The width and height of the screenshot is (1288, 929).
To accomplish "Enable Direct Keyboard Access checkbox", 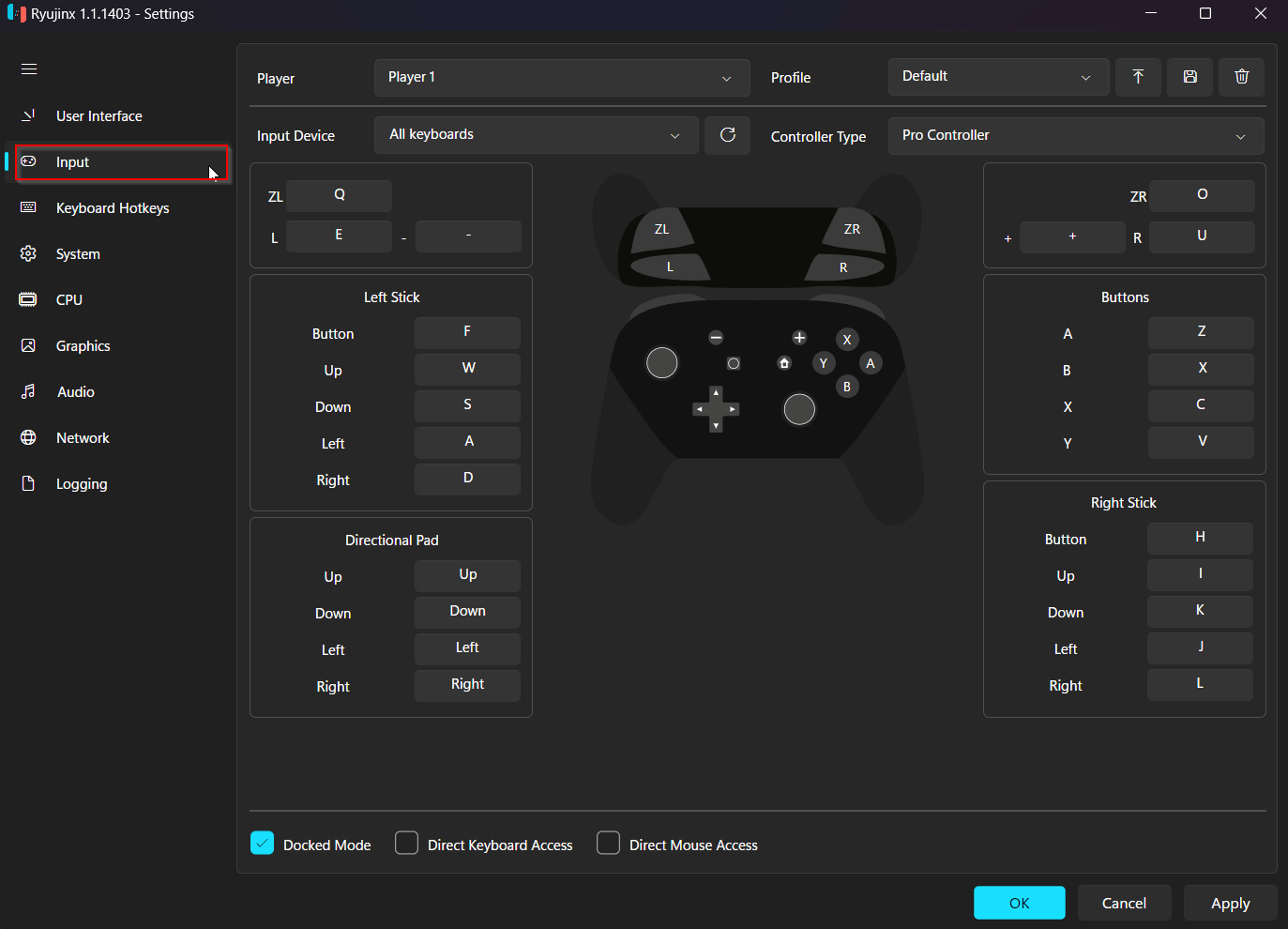I will pos(406,844).
